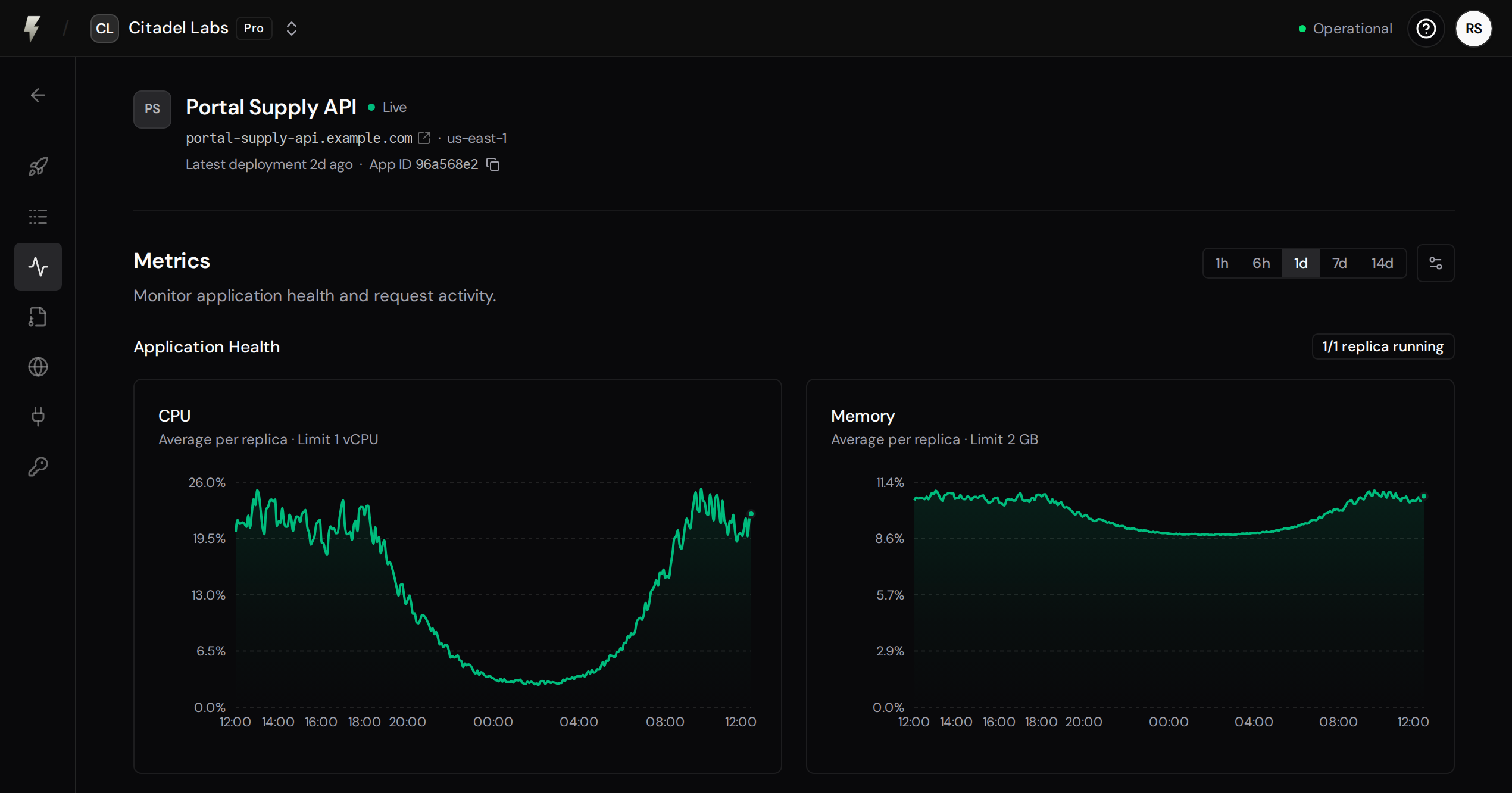
Task: Open the key secrets sidebar icon
Action: pos(38,467)
